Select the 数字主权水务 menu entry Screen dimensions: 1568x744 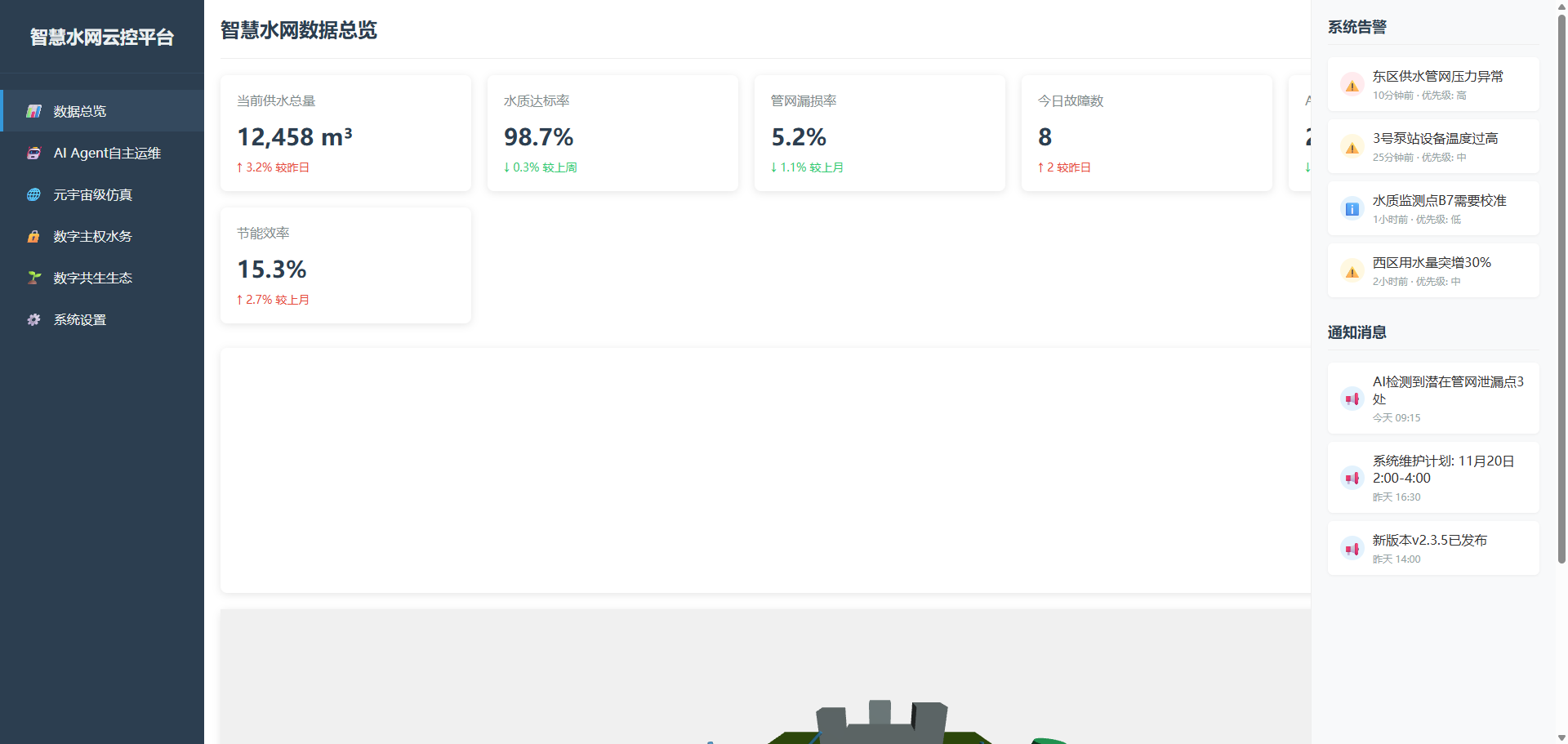[x=93, y=236]
